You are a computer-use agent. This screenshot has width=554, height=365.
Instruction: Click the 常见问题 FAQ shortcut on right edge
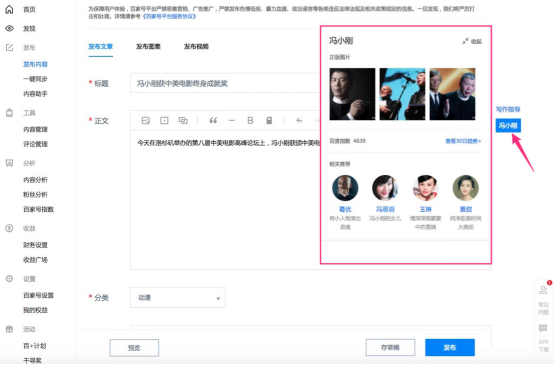(x=543, y=308)
